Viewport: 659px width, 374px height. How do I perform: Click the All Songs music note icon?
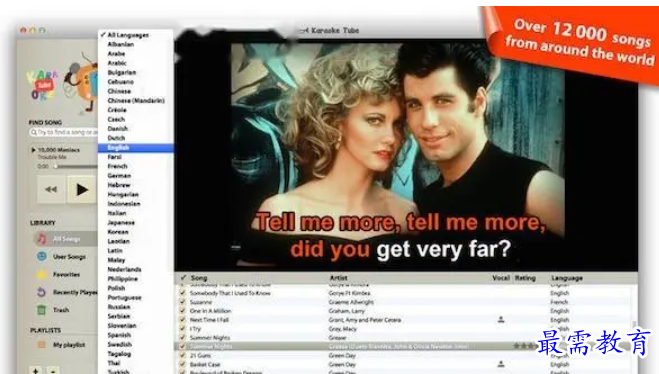(x=41, y=239)
